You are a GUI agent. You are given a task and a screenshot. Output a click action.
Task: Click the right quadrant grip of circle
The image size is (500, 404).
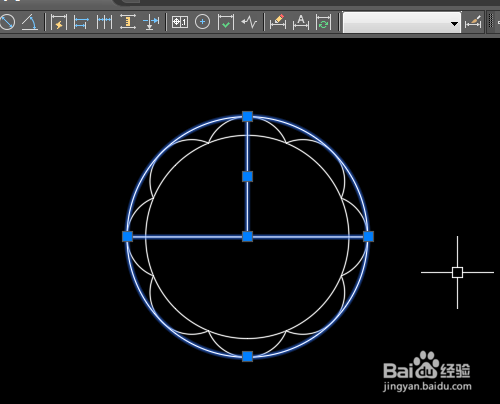point(368,237)
